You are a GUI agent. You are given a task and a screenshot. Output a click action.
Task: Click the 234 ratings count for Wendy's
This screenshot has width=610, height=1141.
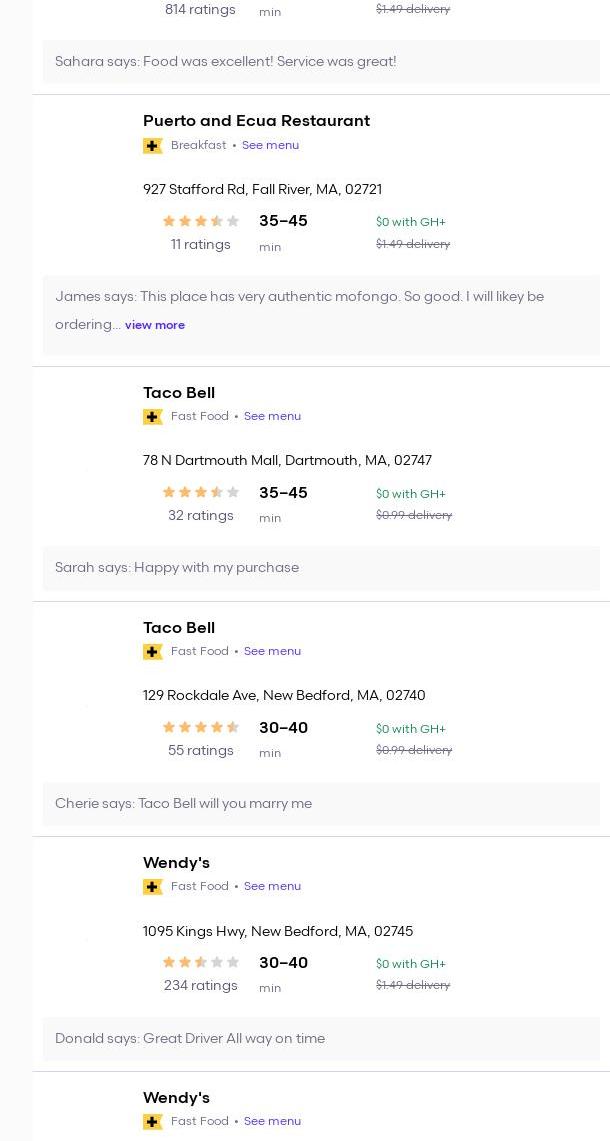[x=200, y=986]
